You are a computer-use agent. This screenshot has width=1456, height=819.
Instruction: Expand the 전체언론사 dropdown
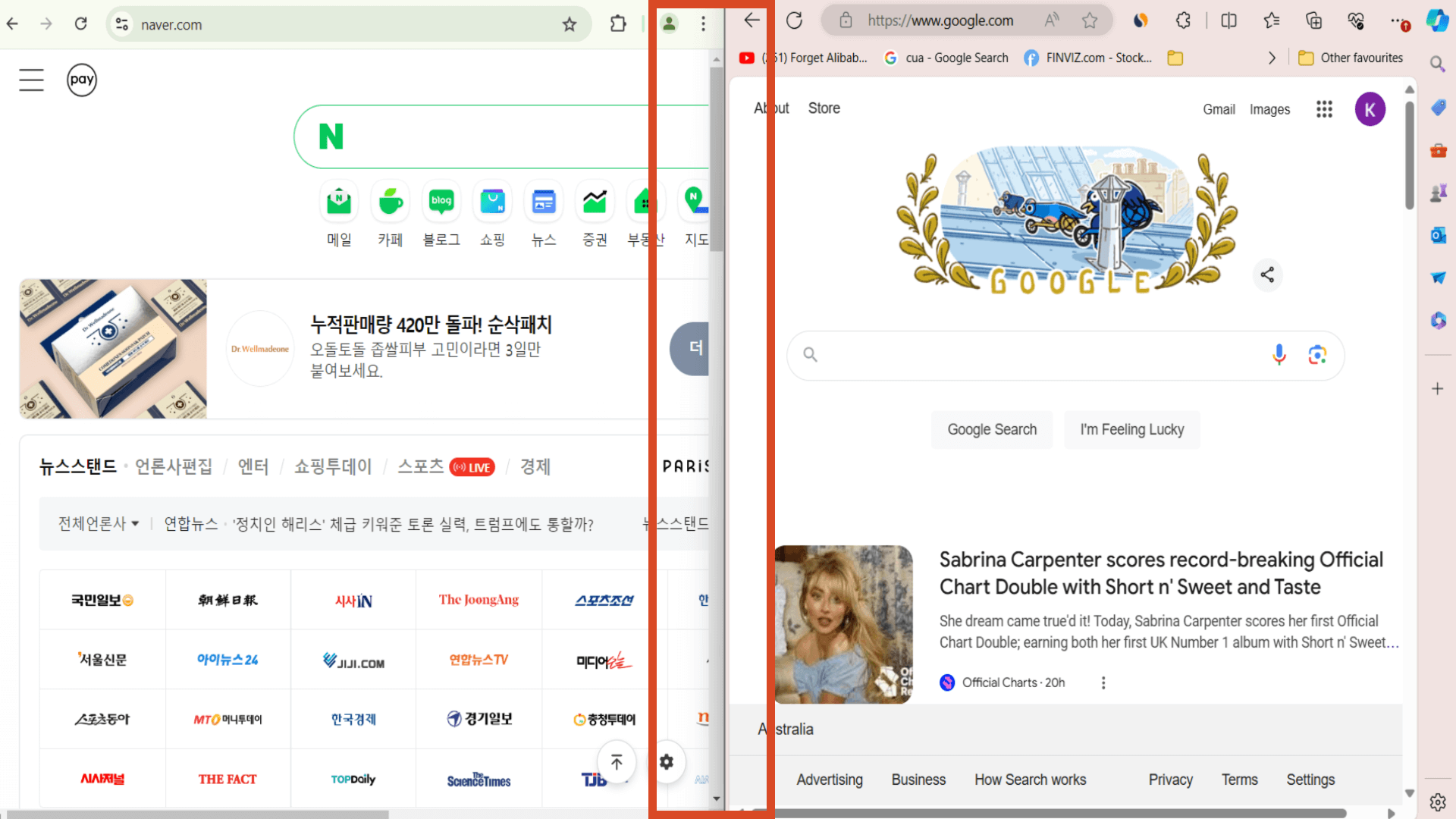(x=99, y=524)
